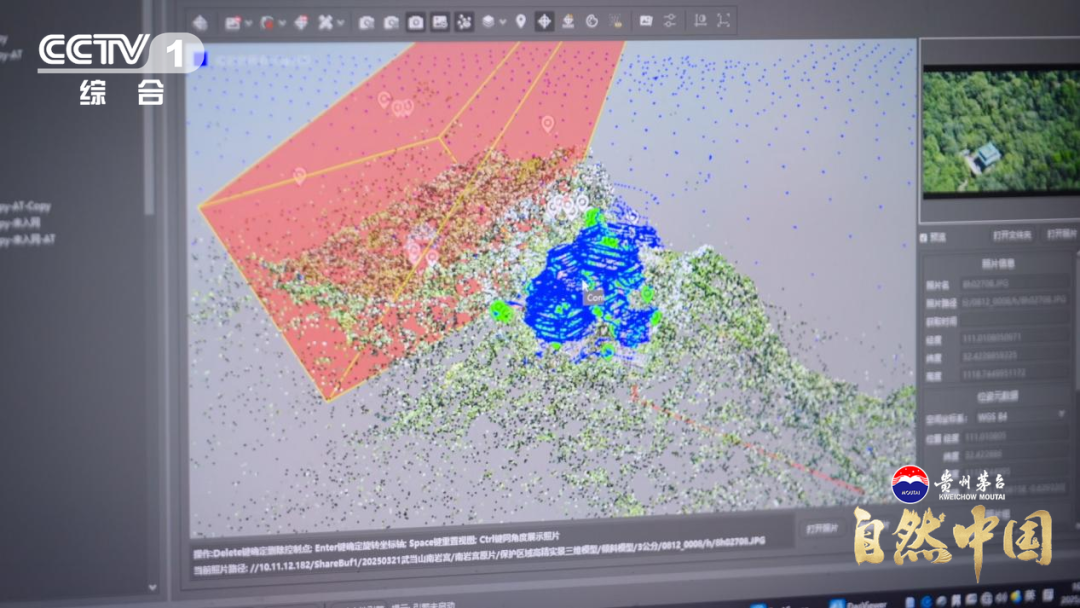
Task: Click the left panel scroll-down arrow
Action: click(152, 587)
